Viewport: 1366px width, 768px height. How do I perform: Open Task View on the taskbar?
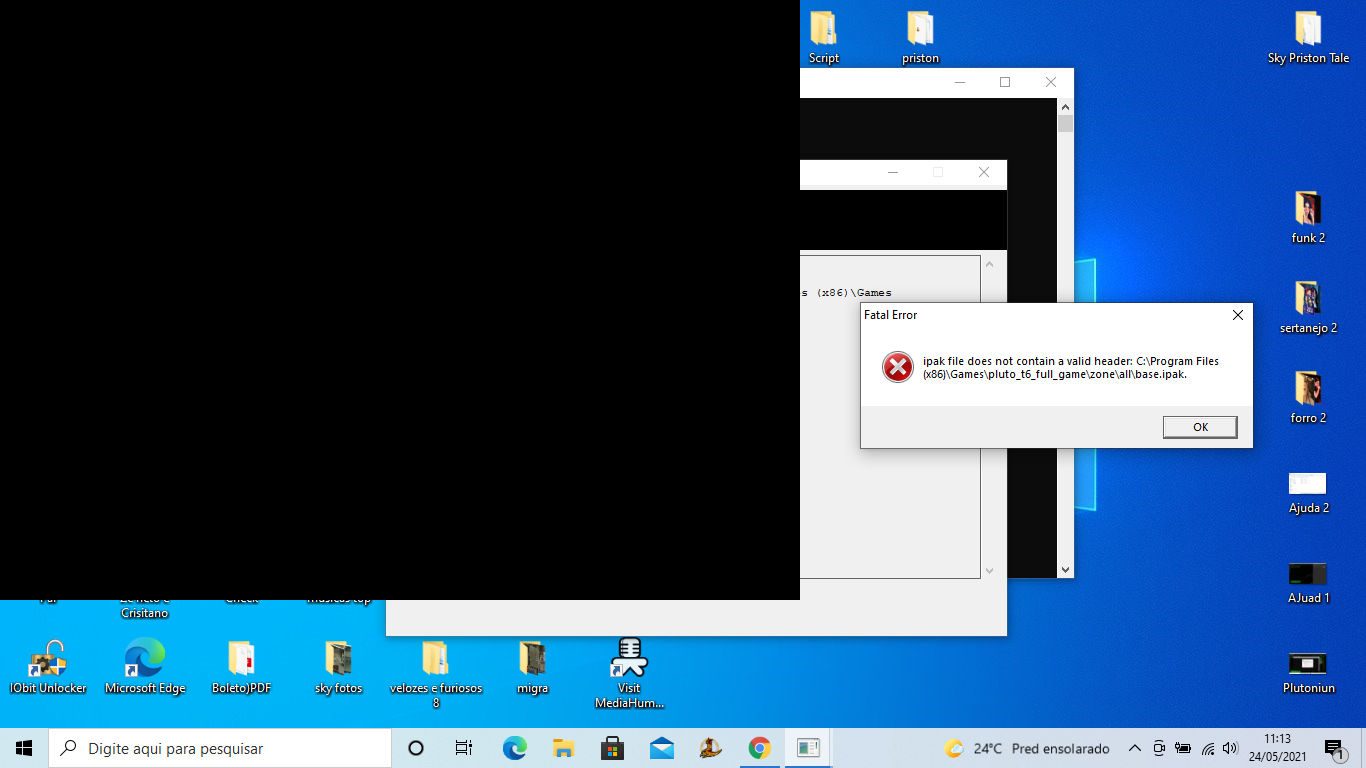464,748
